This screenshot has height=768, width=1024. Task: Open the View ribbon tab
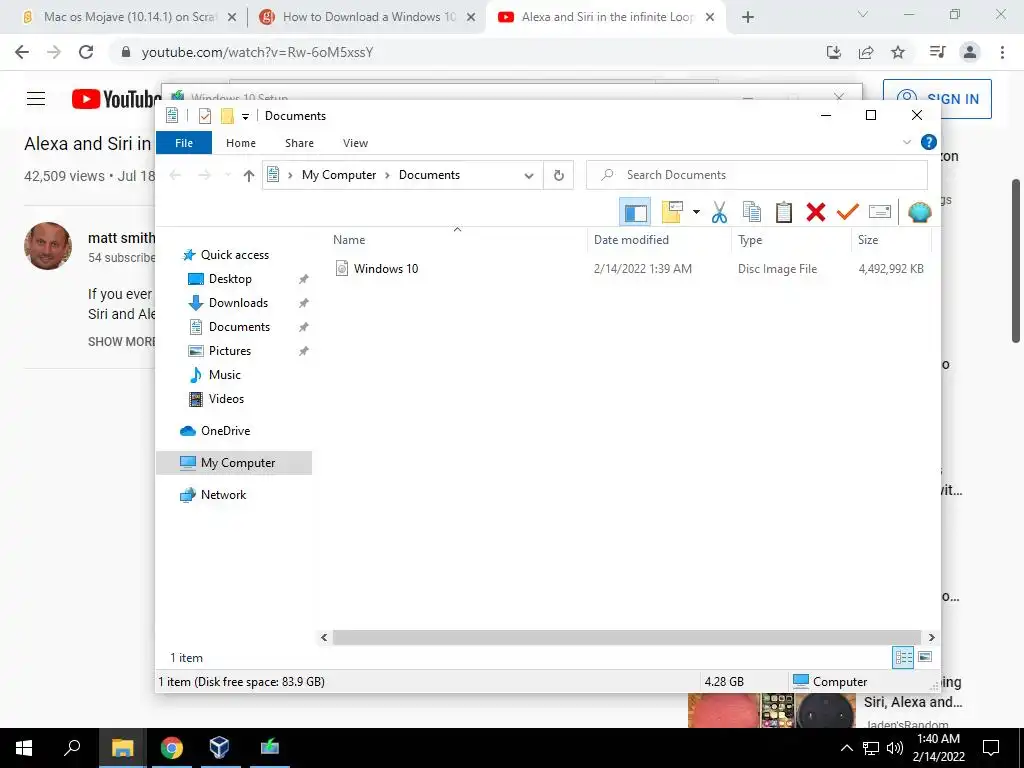(355, 143)
